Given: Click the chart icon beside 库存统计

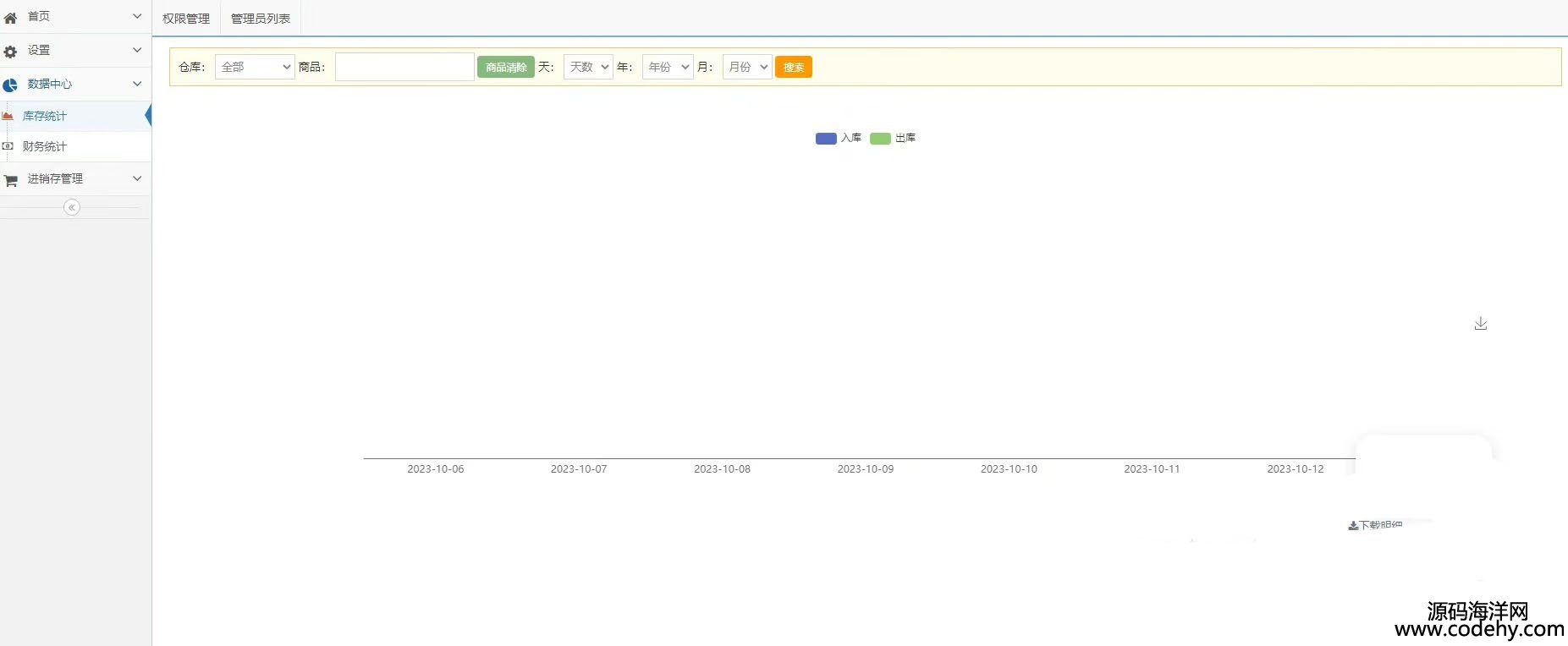Looking at the screenshot, I should click(8, 116).
